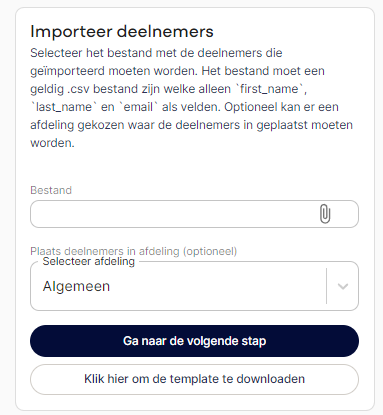
Task: Click the paperclip attachment icon
Action: tap(325, 214)
